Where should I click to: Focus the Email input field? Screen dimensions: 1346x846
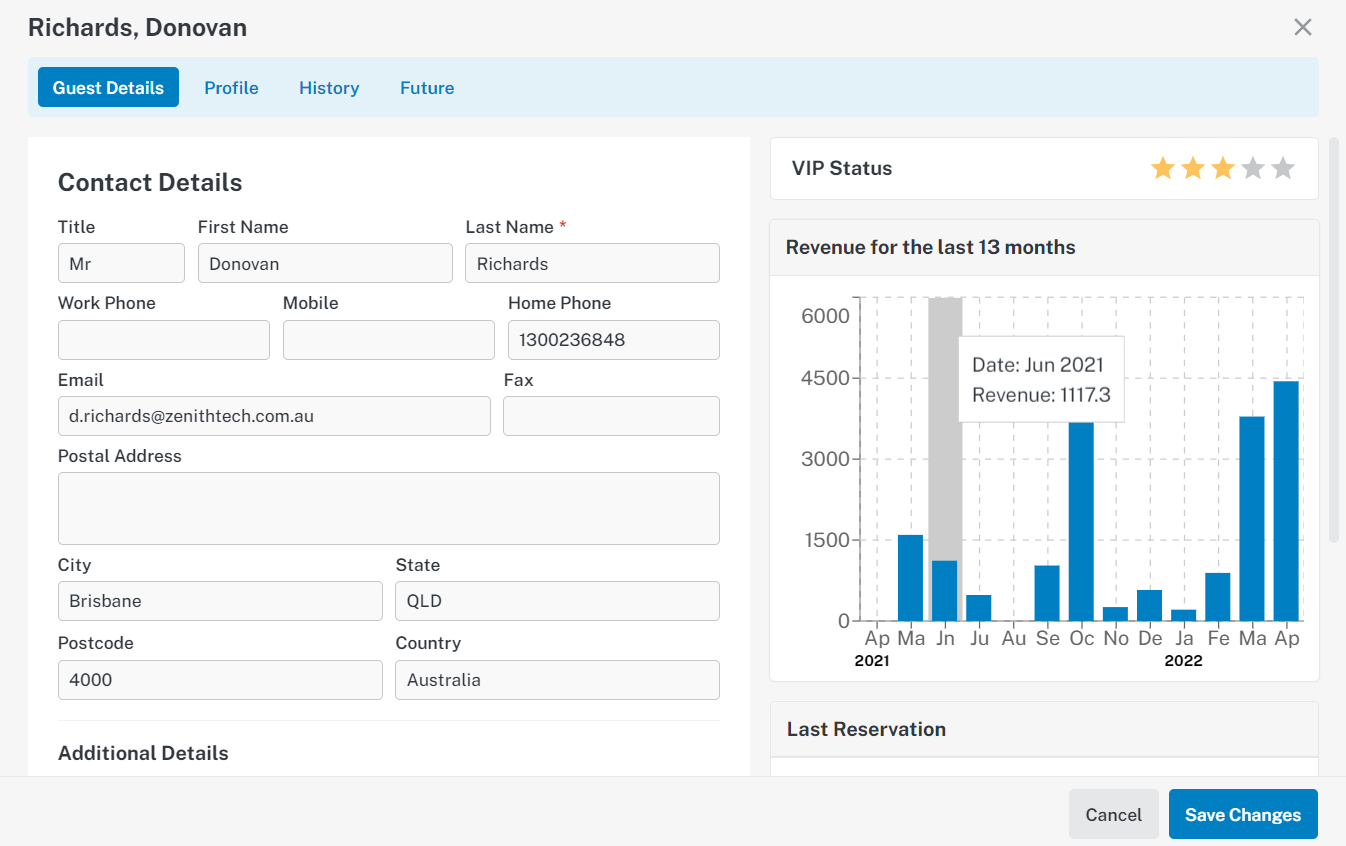click(274, 416)
